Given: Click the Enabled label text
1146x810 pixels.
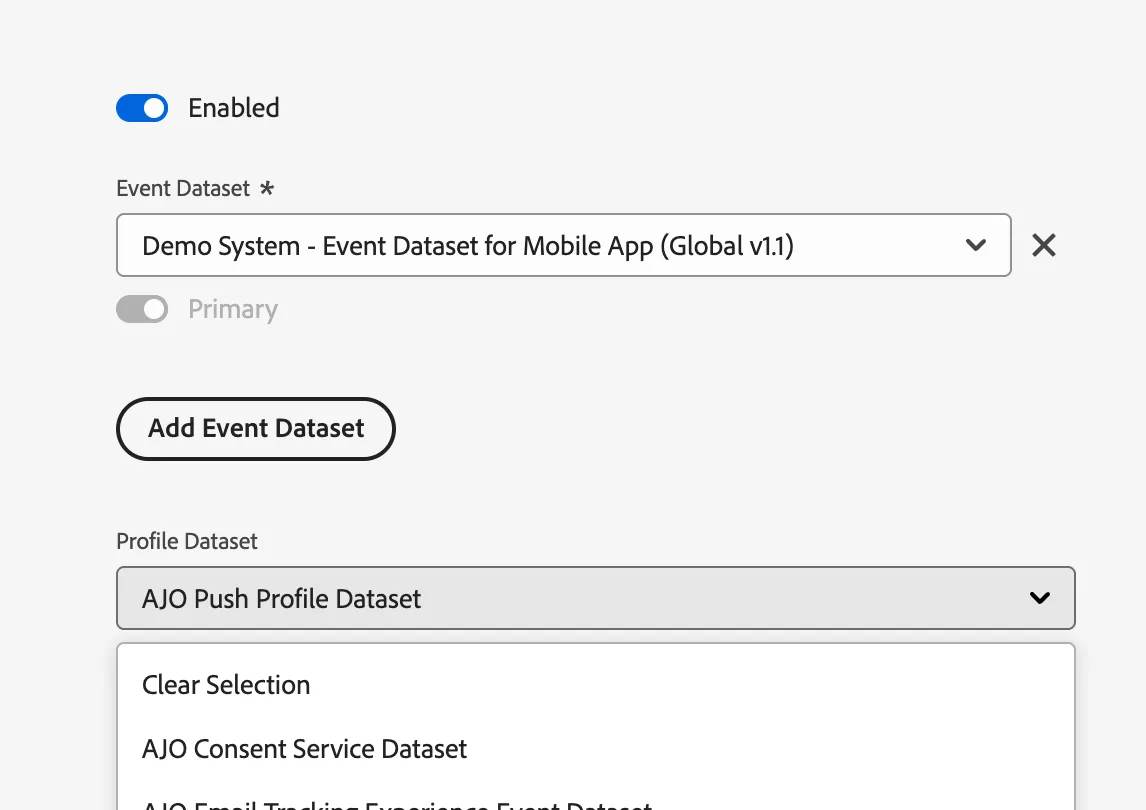Looking at the screenshot, I should (234, 108).
